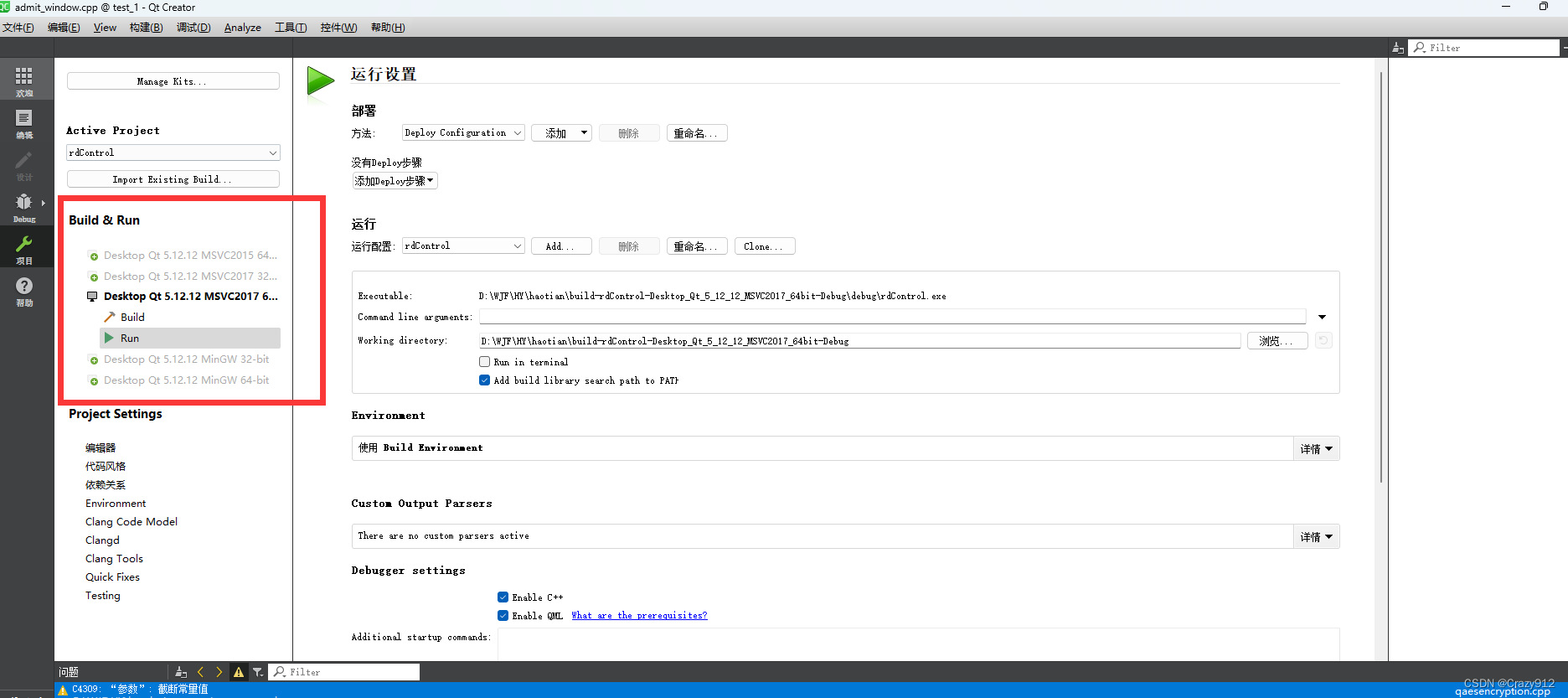Click the run settings vertical scrollbar
1568x698 pixels.
1380,277
